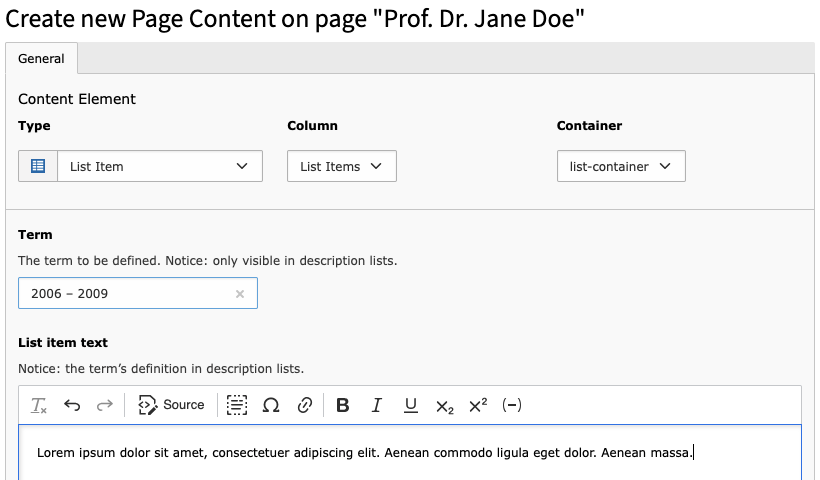Apply subscript formatting
The width and height of the screenshot is (820, 480).
445,405
